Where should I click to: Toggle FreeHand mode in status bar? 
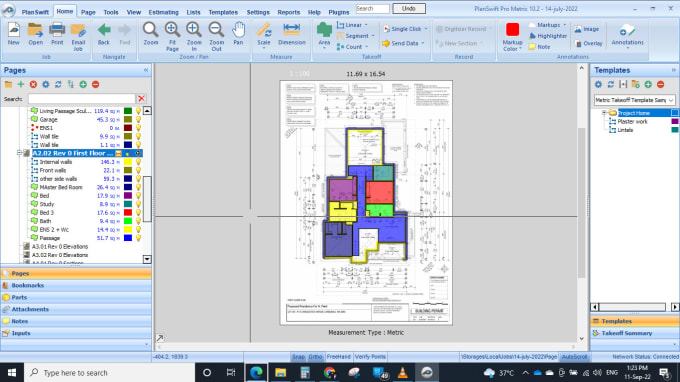[x=338, y=357]
